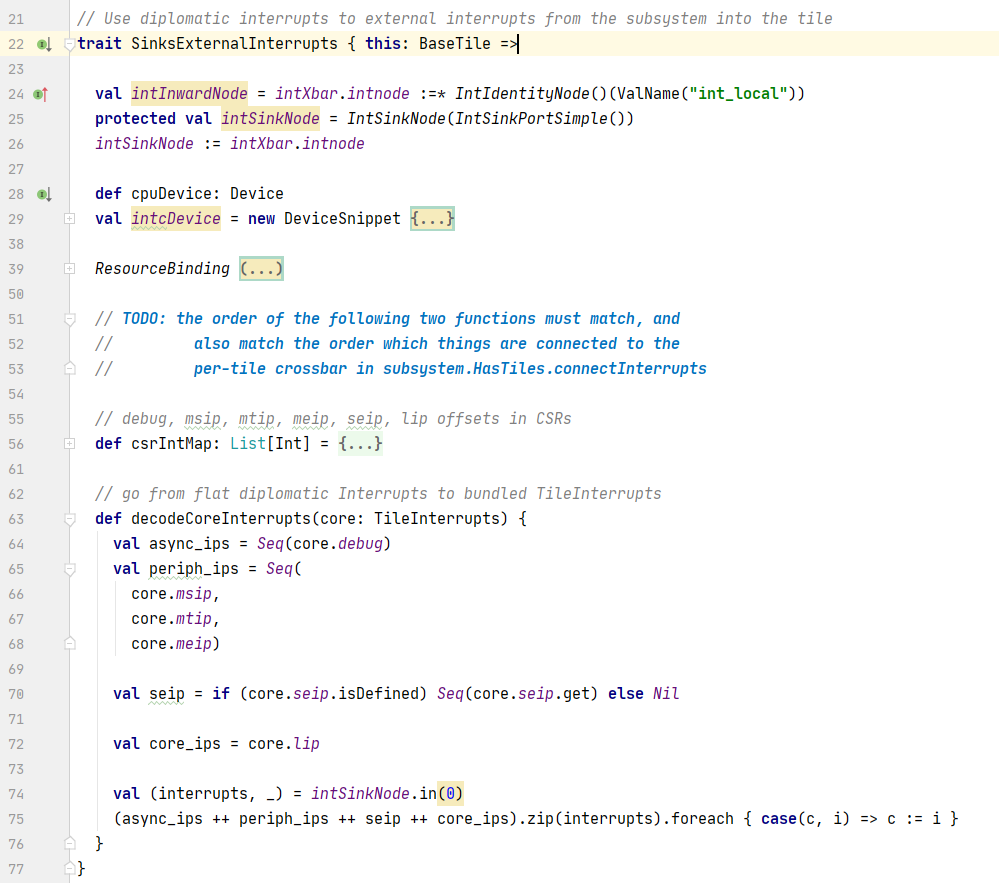Click the fold end marker on line 53

(70, 369)
